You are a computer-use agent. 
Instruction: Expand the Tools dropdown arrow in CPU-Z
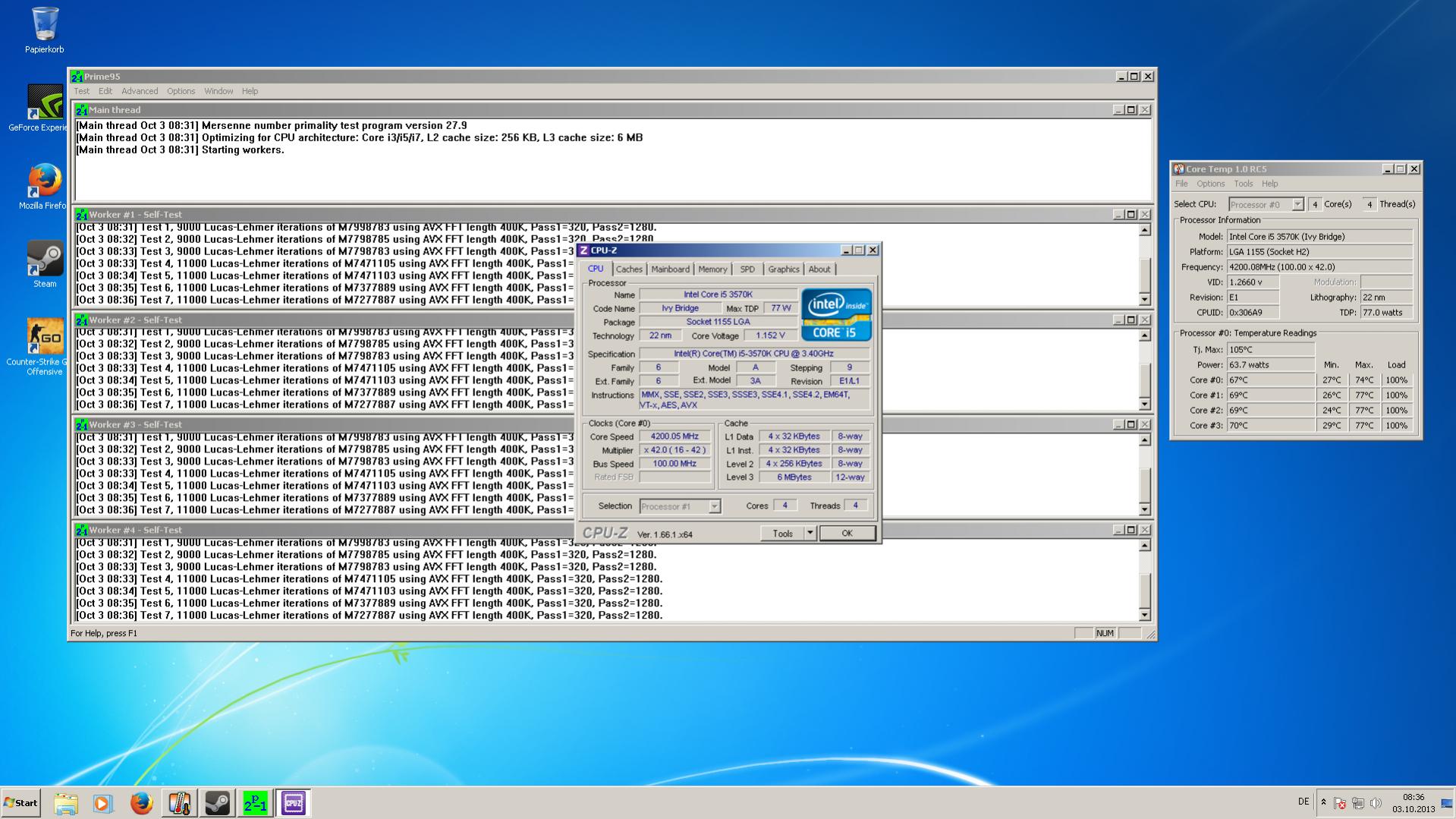pyautogui.click(x=810, y=534)
